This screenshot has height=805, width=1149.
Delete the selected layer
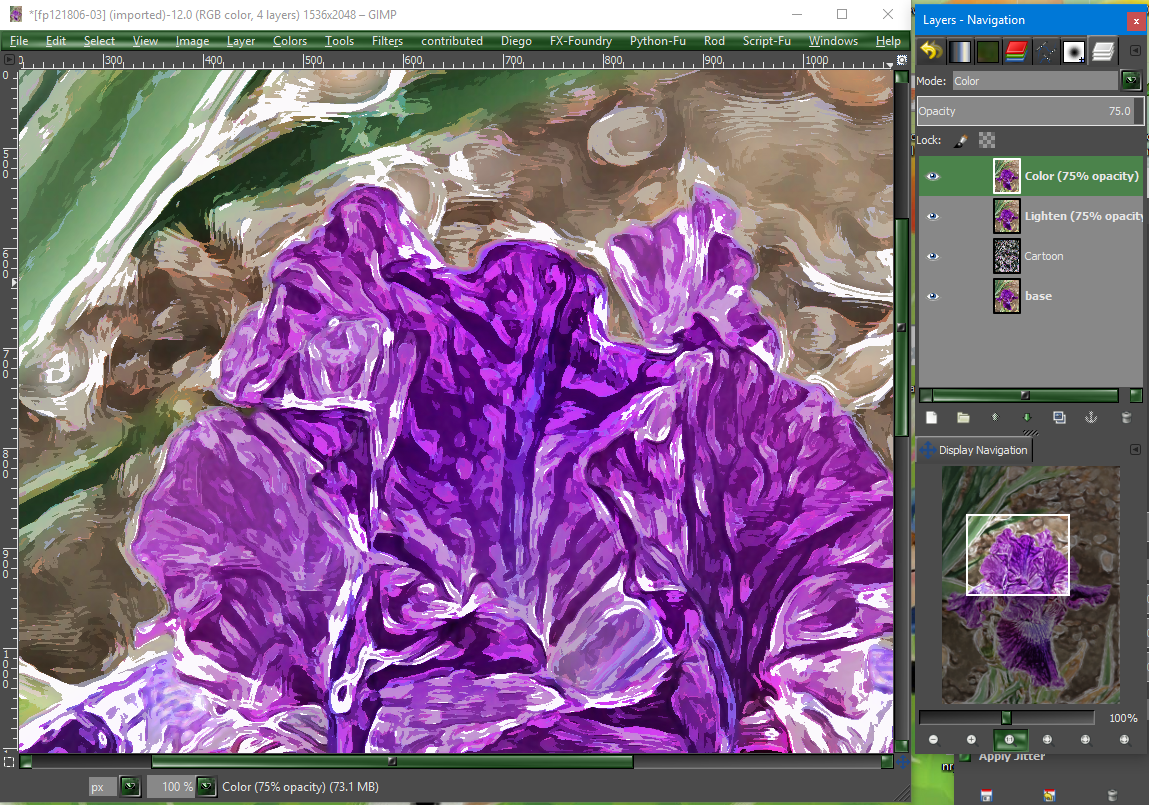pyautogui.click(x=1126, y=418)
